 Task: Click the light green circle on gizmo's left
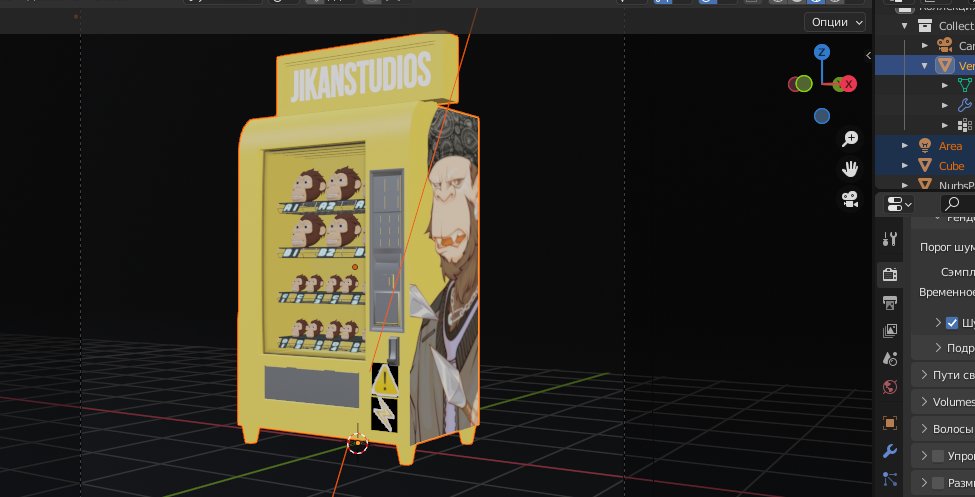click(804, 83)
